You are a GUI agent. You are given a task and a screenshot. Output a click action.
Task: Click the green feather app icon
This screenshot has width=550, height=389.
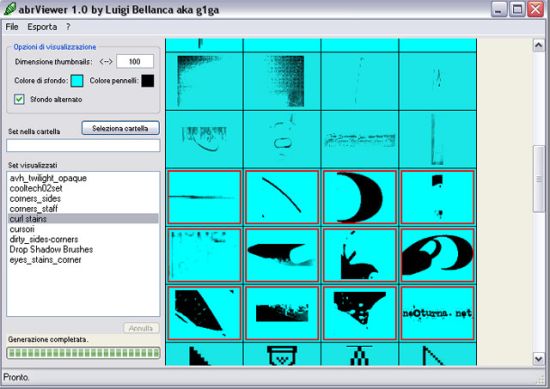[9, 8]
